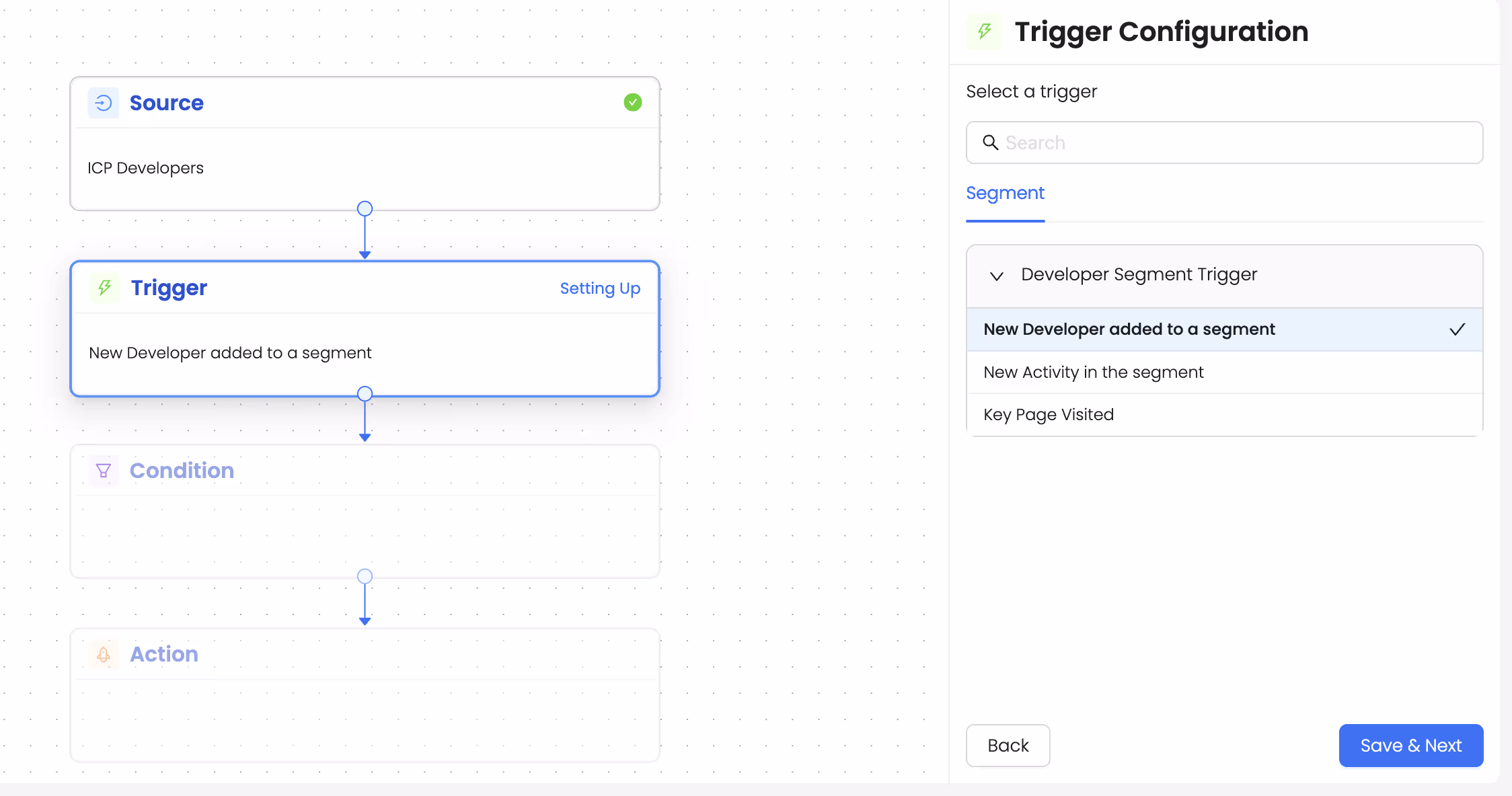
Task: Switch to the Segment tab
Action: point(1005,194)
